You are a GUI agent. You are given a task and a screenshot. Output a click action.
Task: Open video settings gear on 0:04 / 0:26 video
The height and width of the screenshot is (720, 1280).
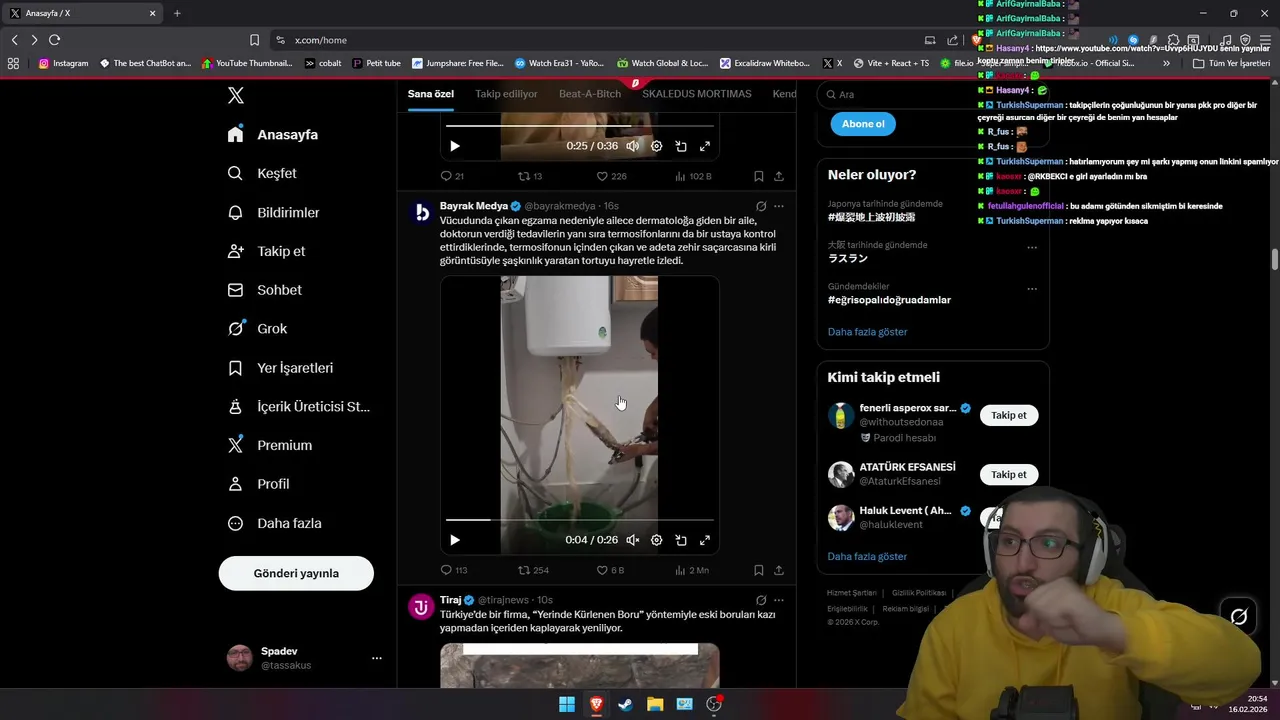pos(657,540)
